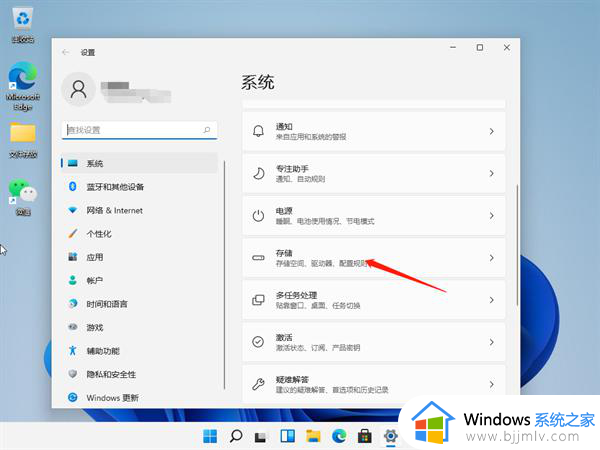Expand the 激活 row chevron

pyautogui.click(x=492, y=342)
